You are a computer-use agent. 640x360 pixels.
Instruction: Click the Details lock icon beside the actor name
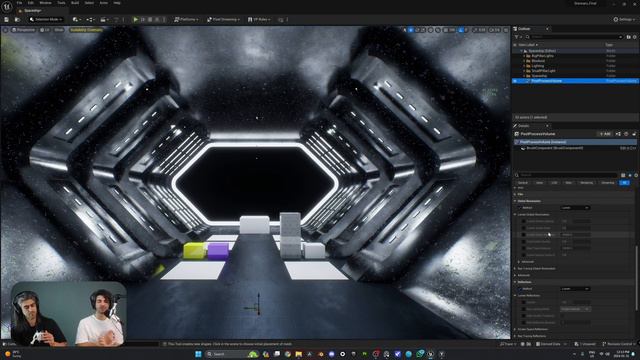[x=634, y=134]
